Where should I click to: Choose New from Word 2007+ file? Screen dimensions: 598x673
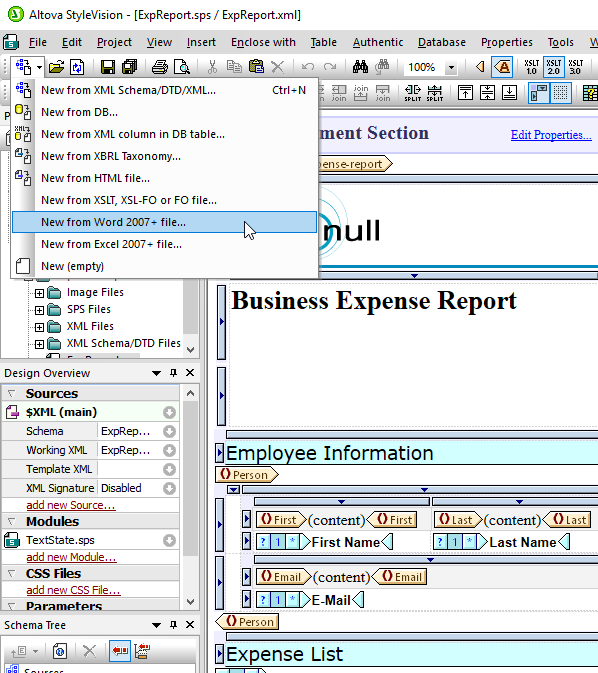165,222
